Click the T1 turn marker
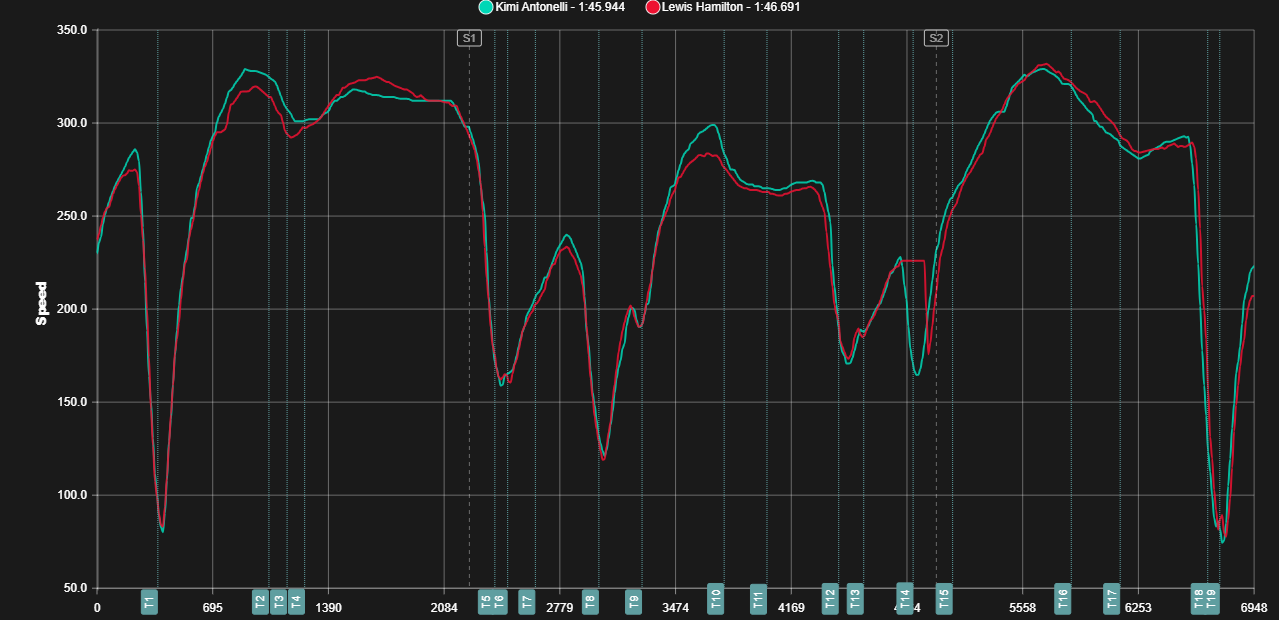Screen dimensions: 1279x620 pyautogui.click(x=149, y=601)
